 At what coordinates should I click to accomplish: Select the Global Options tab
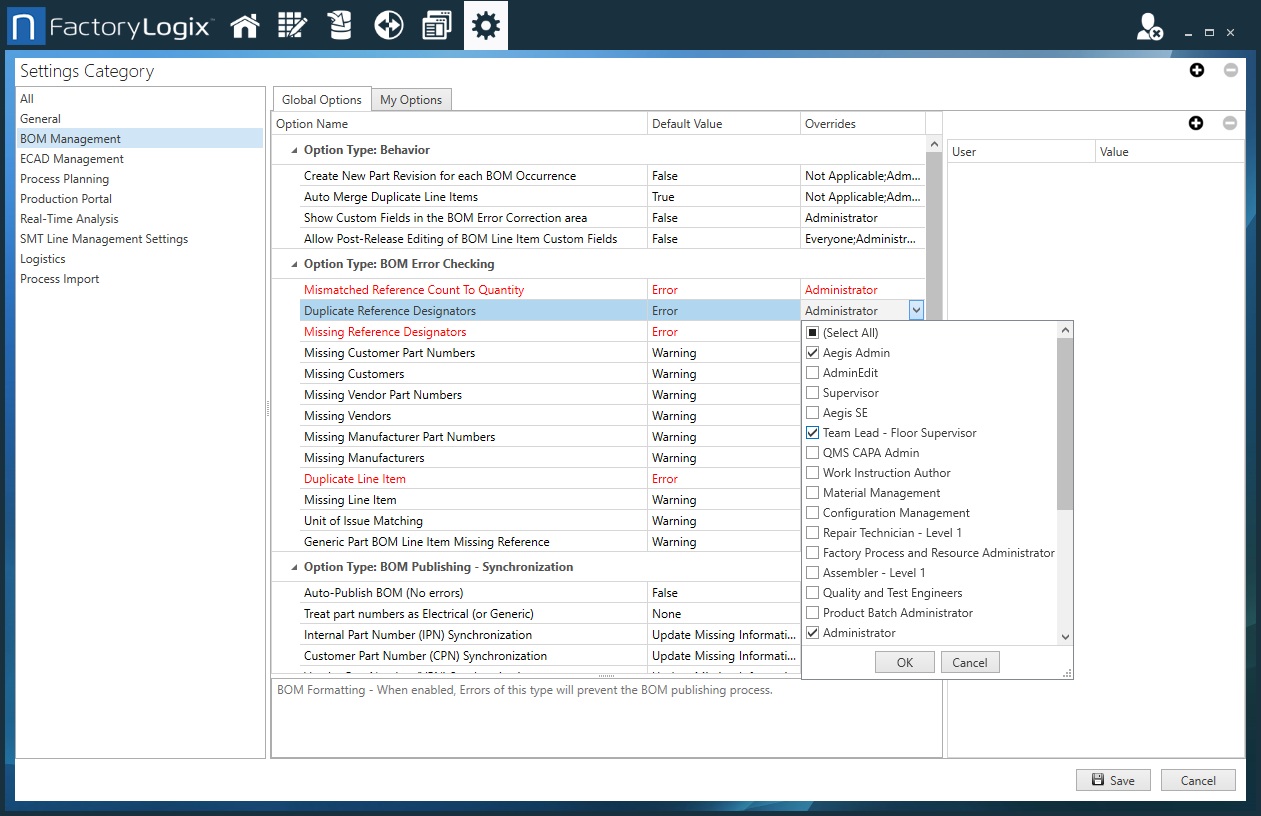pos(321,99)
